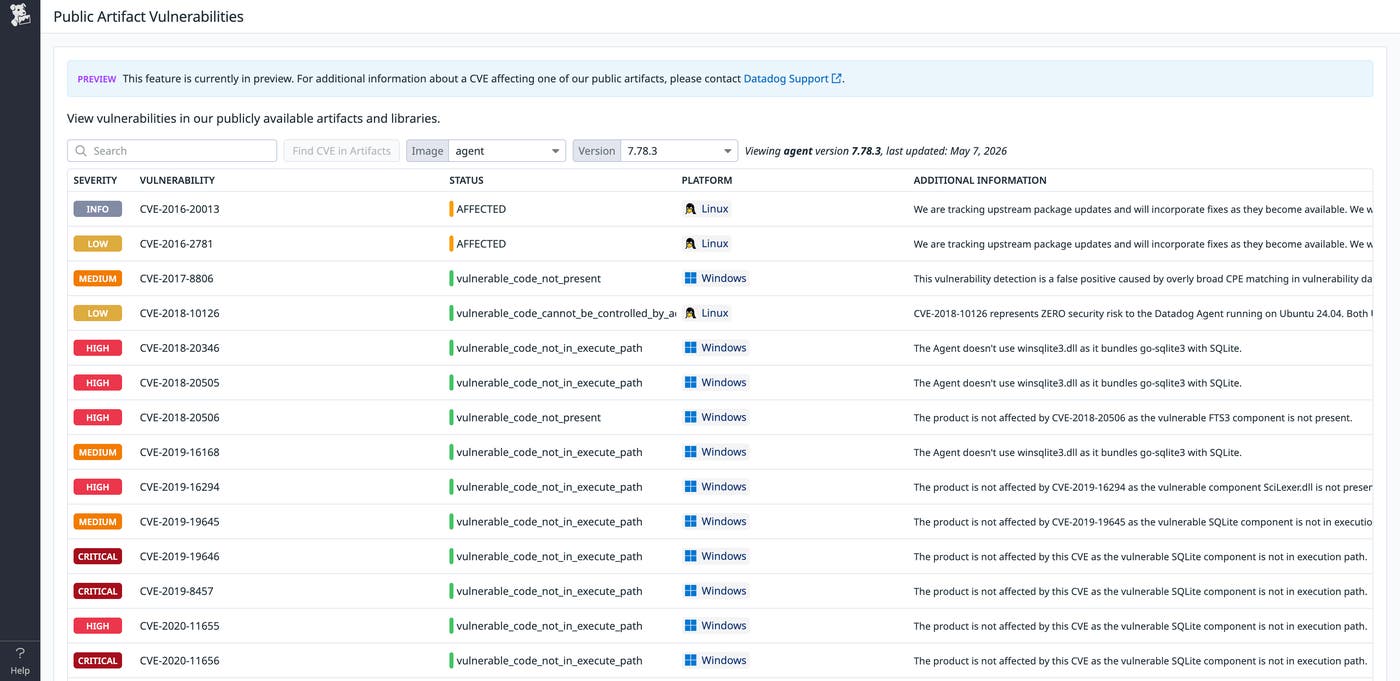The height and width of the screenshot is (681, 1400).
Task: Focus the Search input field
Action: [172, 151]
